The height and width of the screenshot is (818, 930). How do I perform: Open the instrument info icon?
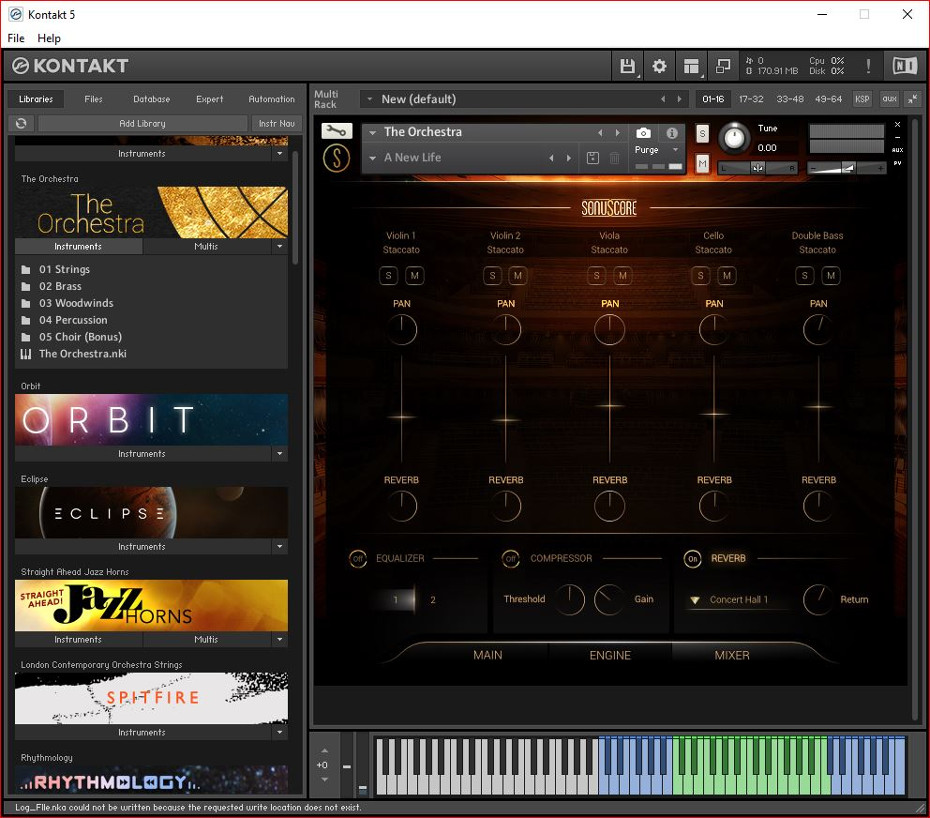point(672,133)
